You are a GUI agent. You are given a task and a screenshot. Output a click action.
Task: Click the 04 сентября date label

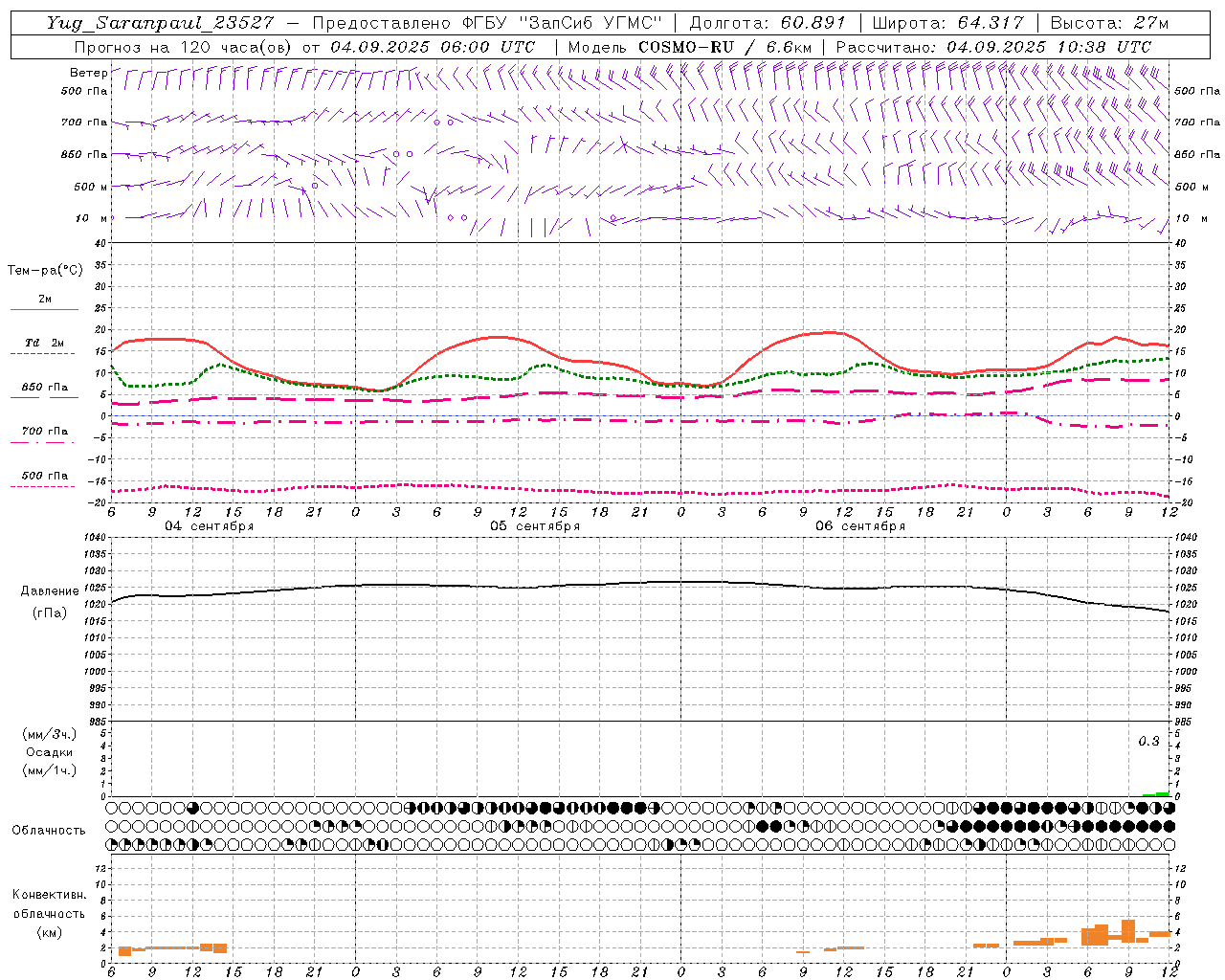tap(209, 526)
